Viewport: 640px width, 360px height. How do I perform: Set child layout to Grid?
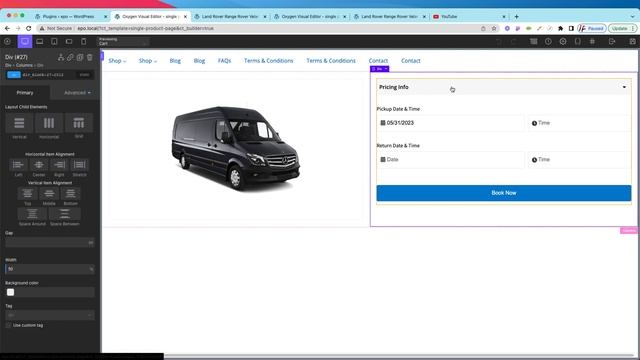(79, 123)
